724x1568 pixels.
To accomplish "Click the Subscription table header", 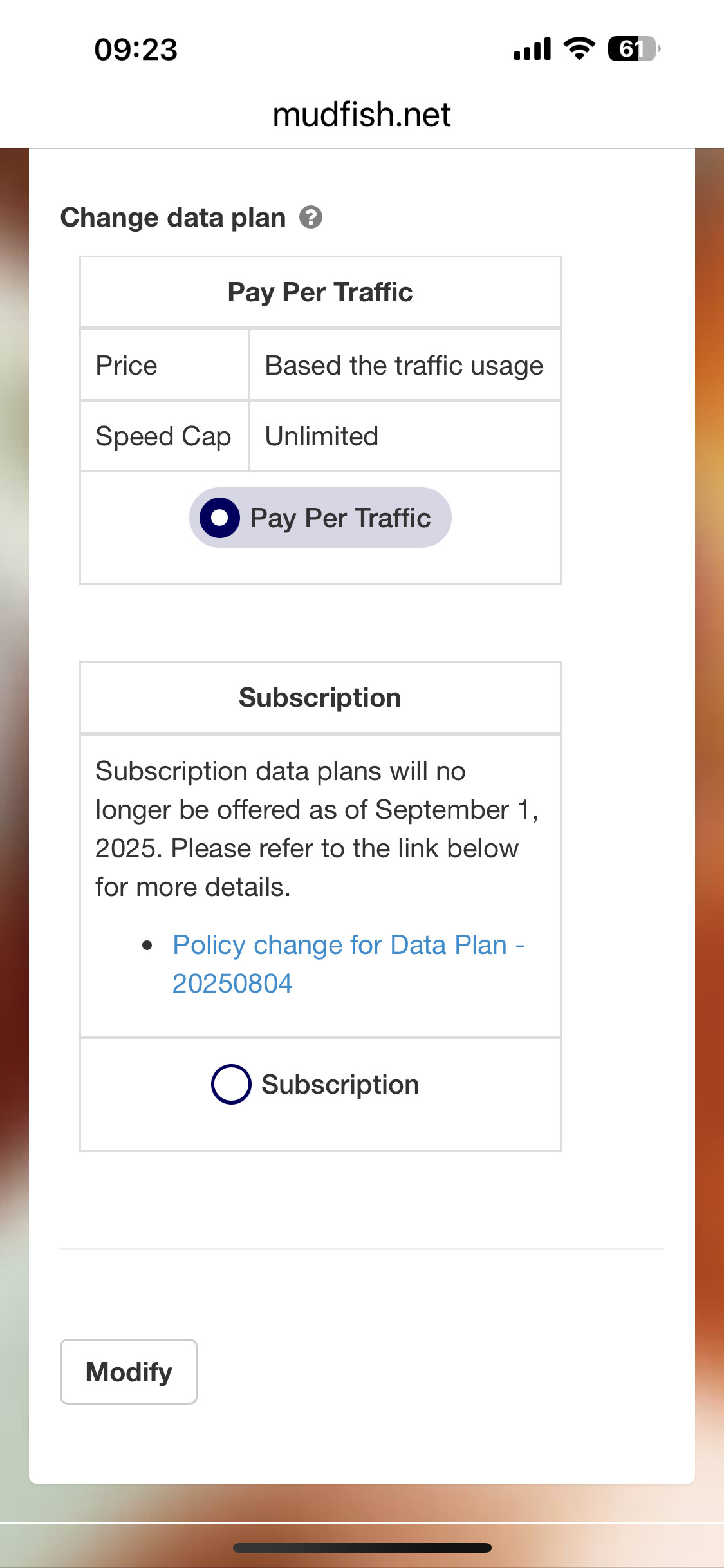I will pyautogui.click(x=320, y=698).
